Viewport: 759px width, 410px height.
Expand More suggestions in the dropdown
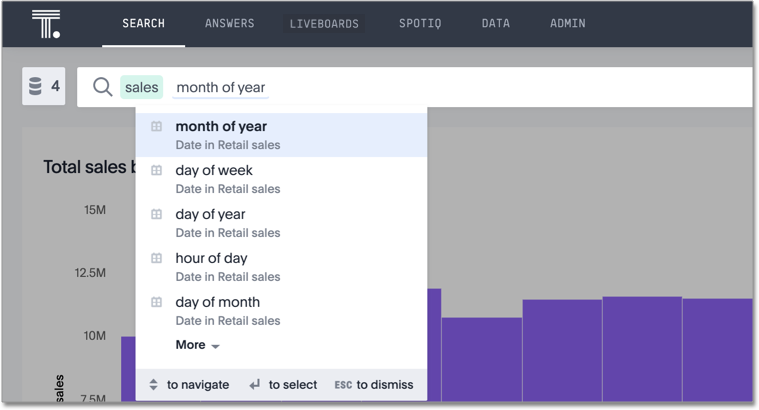pos(196,345)
